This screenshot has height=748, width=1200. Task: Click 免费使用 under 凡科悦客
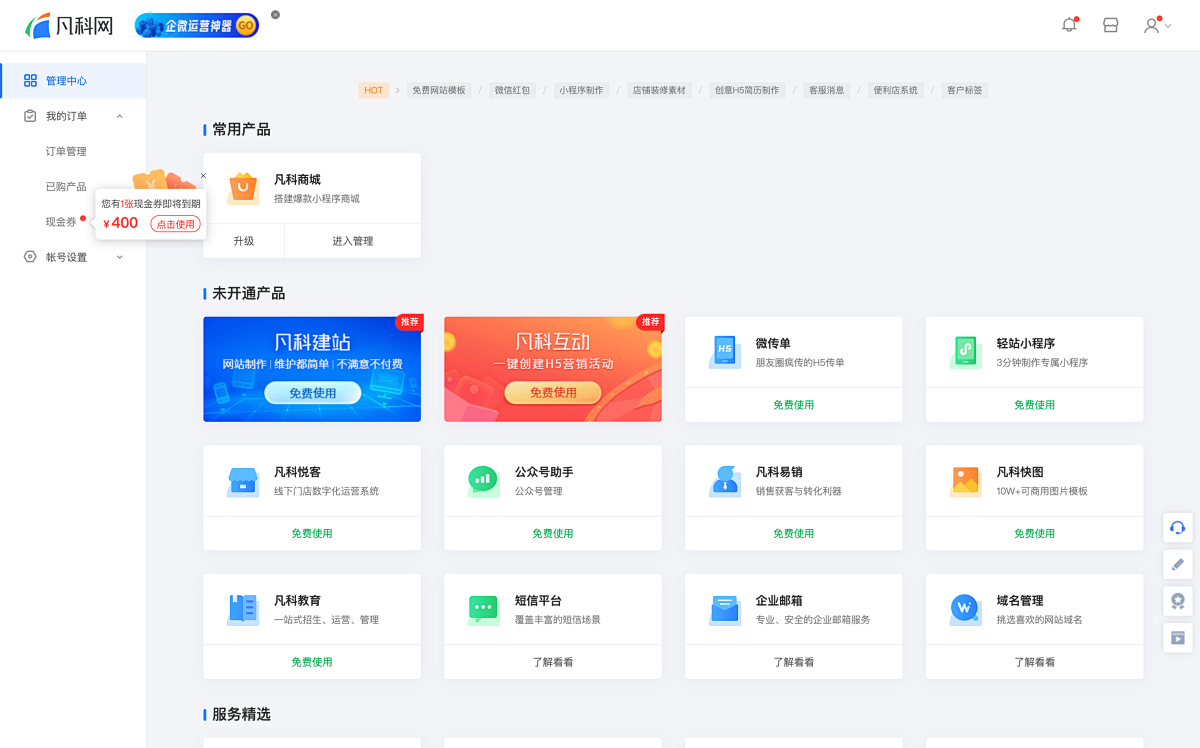pyautogui.click(x=312, y=533)
